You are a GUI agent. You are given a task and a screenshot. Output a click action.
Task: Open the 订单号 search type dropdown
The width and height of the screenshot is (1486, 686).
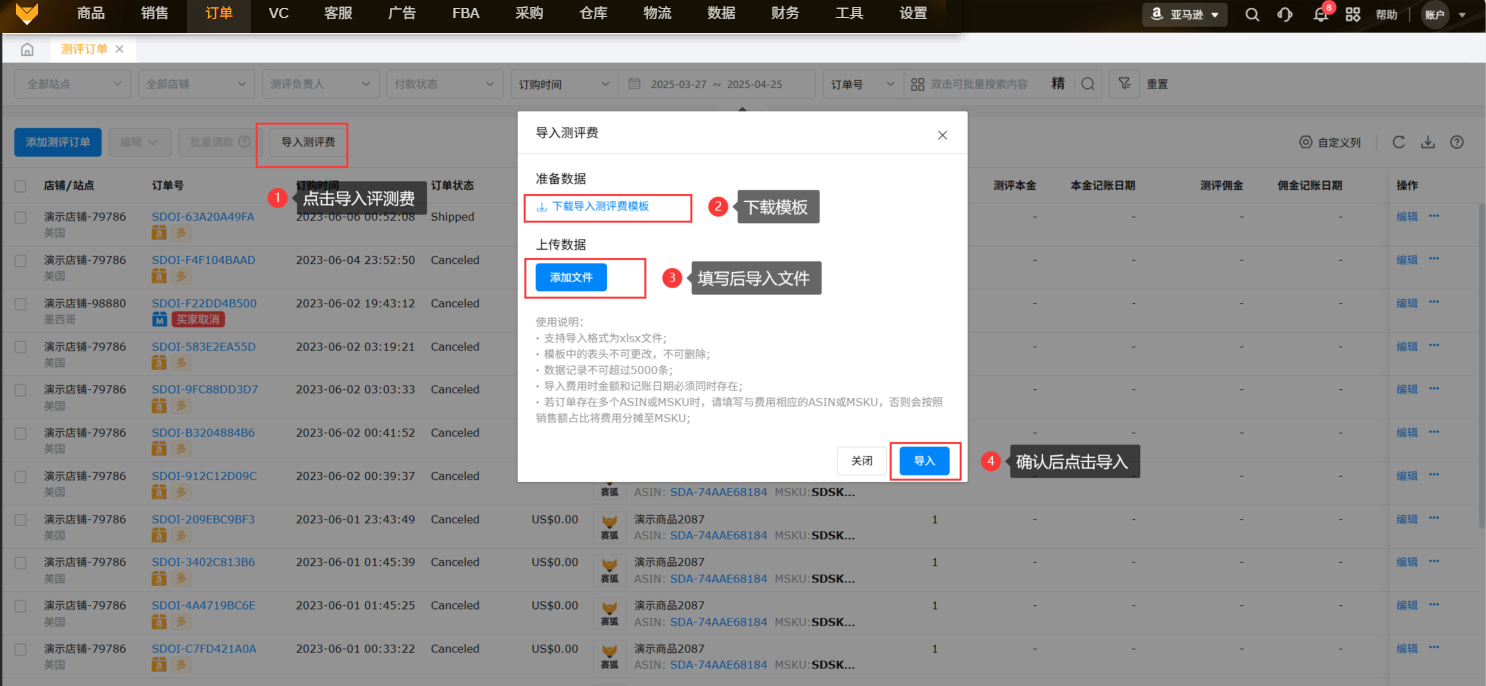click(x=863, y=84)
